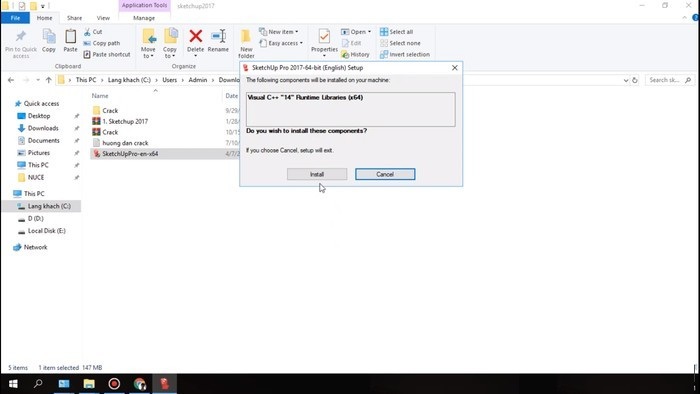Click Lang khach (C:) in address bar

pos(129,80)
